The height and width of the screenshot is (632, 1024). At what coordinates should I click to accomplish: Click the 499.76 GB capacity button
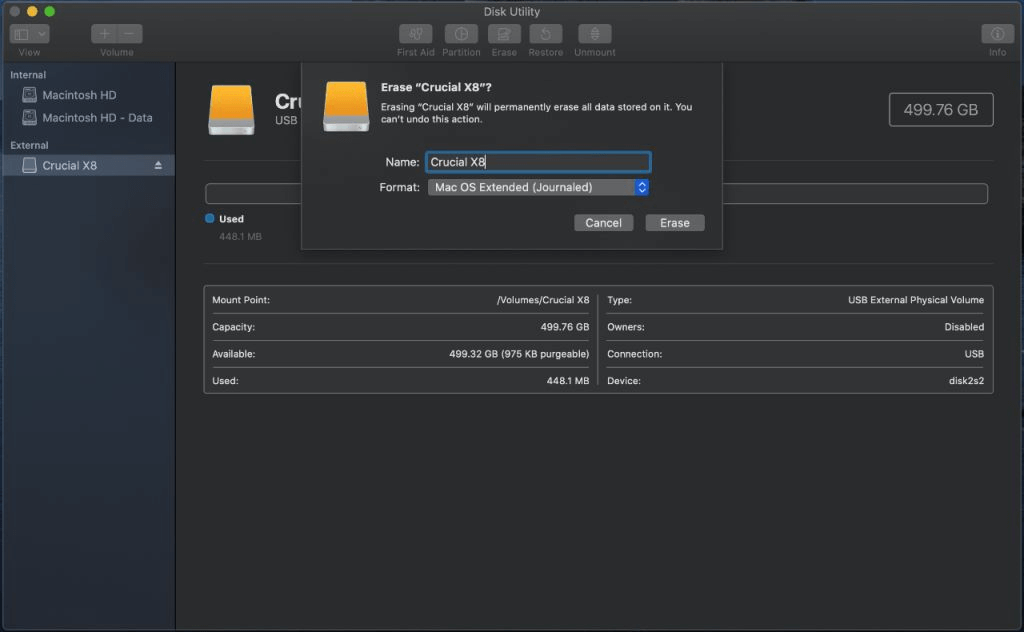940,110
